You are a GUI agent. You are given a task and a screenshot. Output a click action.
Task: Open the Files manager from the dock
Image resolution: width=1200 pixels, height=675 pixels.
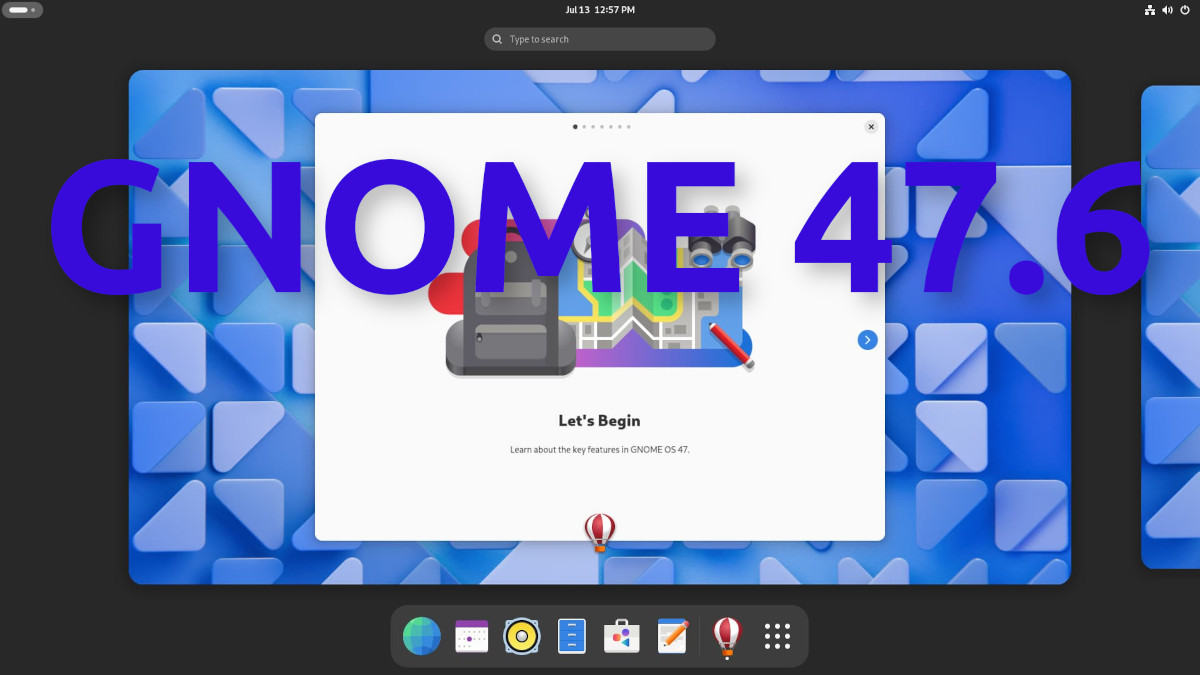pyautogui.click(x=571, y=636)
